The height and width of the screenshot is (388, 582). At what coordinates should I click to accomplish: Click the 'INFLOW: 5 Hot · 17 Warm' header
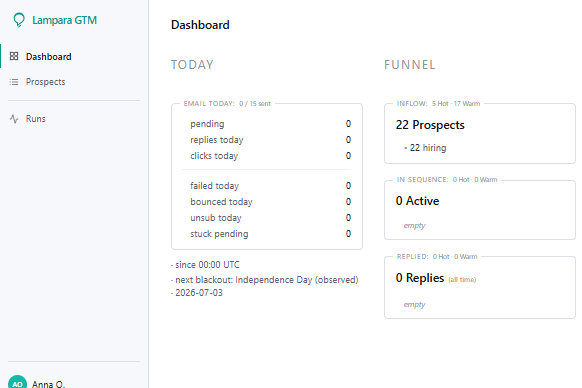[438, 104]
